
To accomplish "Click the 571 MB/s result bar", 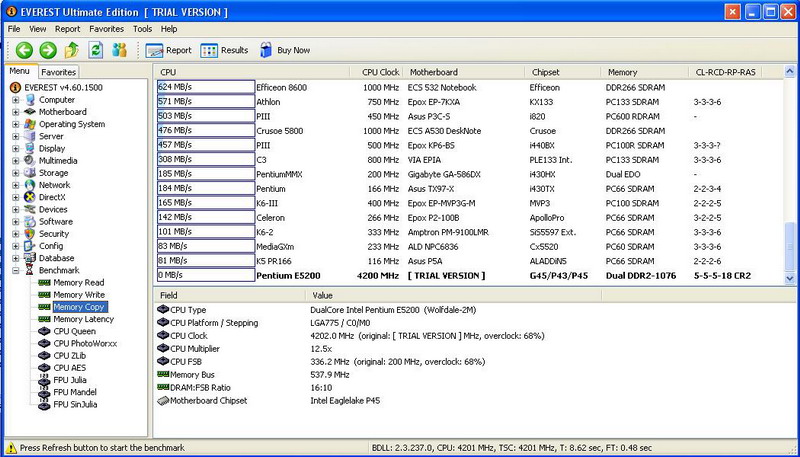I will (x=206, y=101).
